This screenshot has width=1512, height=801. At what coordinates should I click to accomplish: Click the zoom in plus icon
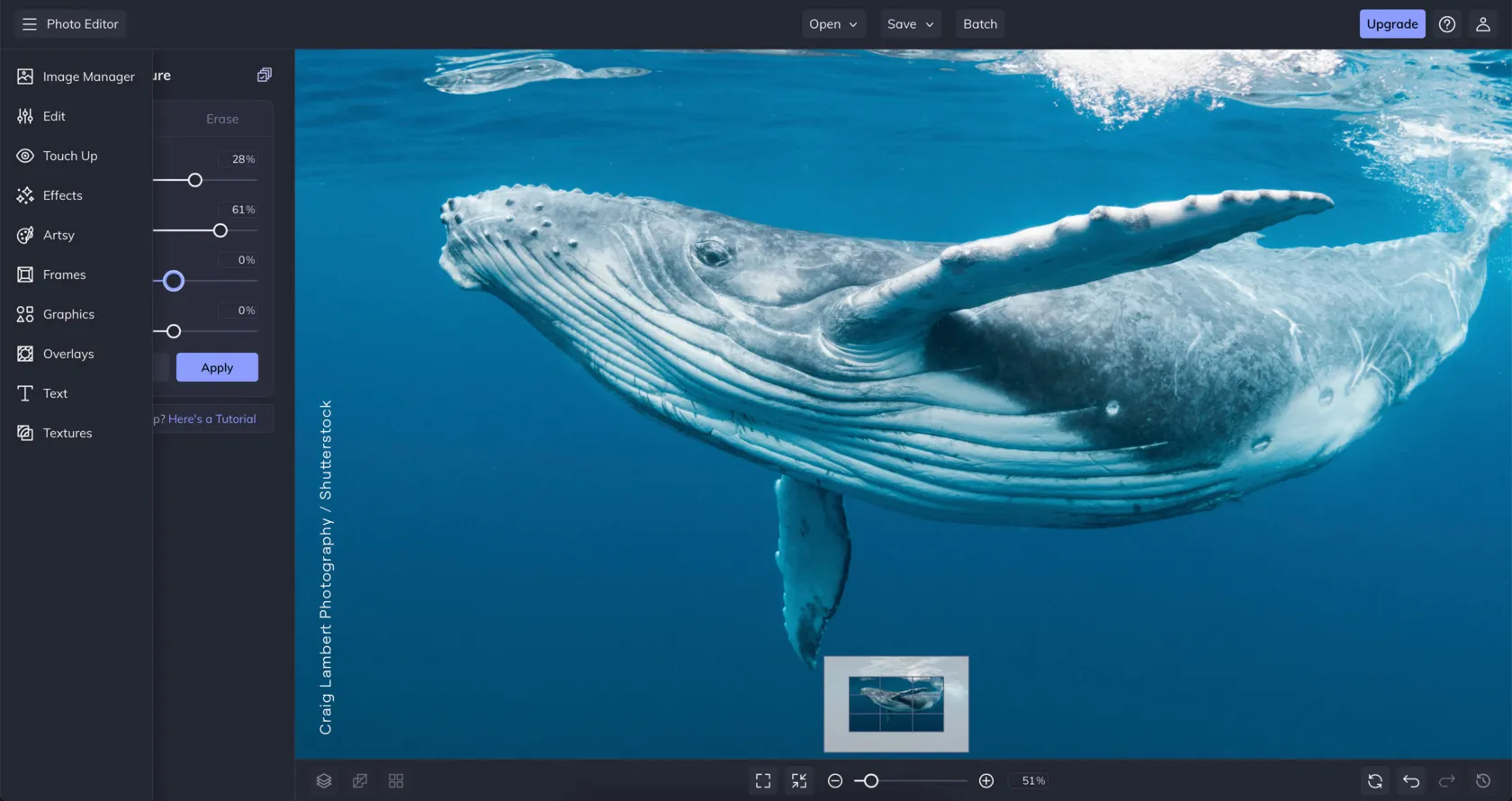pyautogui.click(x=986, y=781)
